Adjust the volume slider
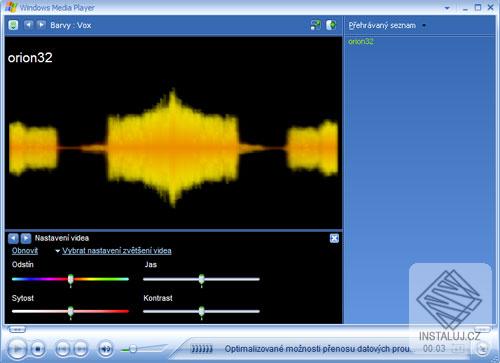 pyautogui.click(x=133, y=349)
